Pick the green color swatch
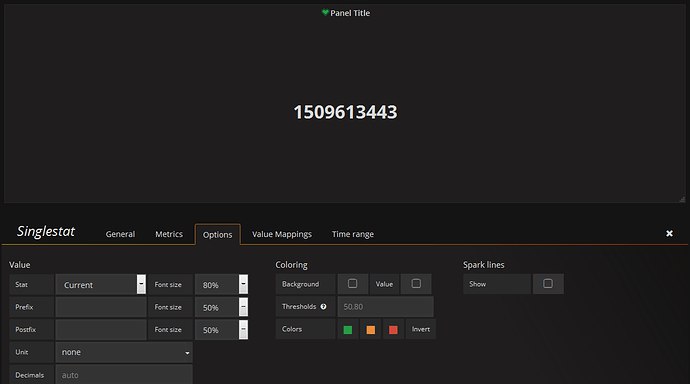The height and width of the screenshot is (384, 690). tap(348, 329)
